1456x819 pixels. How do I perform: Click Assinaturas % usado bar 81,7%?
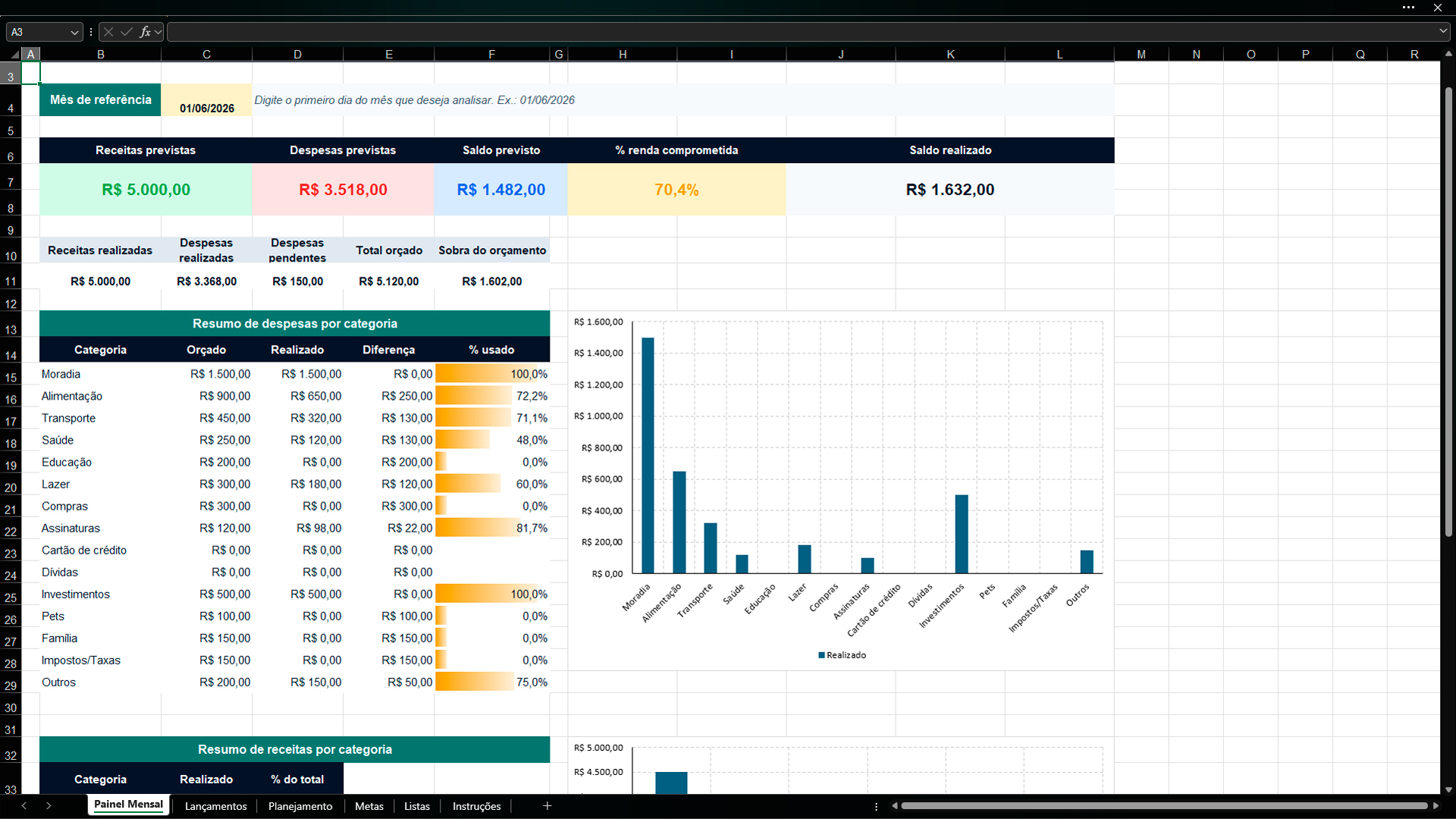tap(491, 528)
